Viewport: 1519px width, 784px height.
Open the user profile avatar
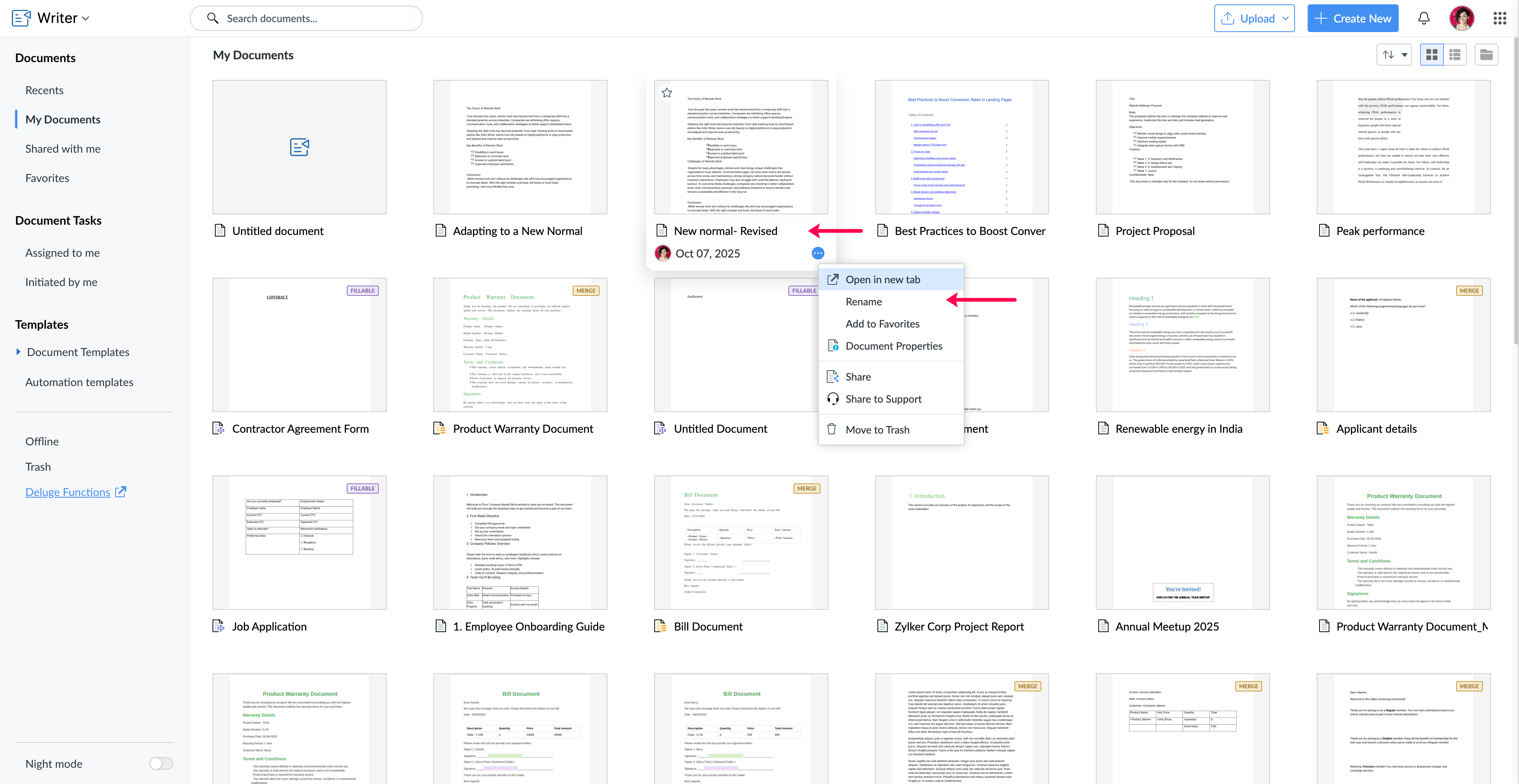[1461, 18]
